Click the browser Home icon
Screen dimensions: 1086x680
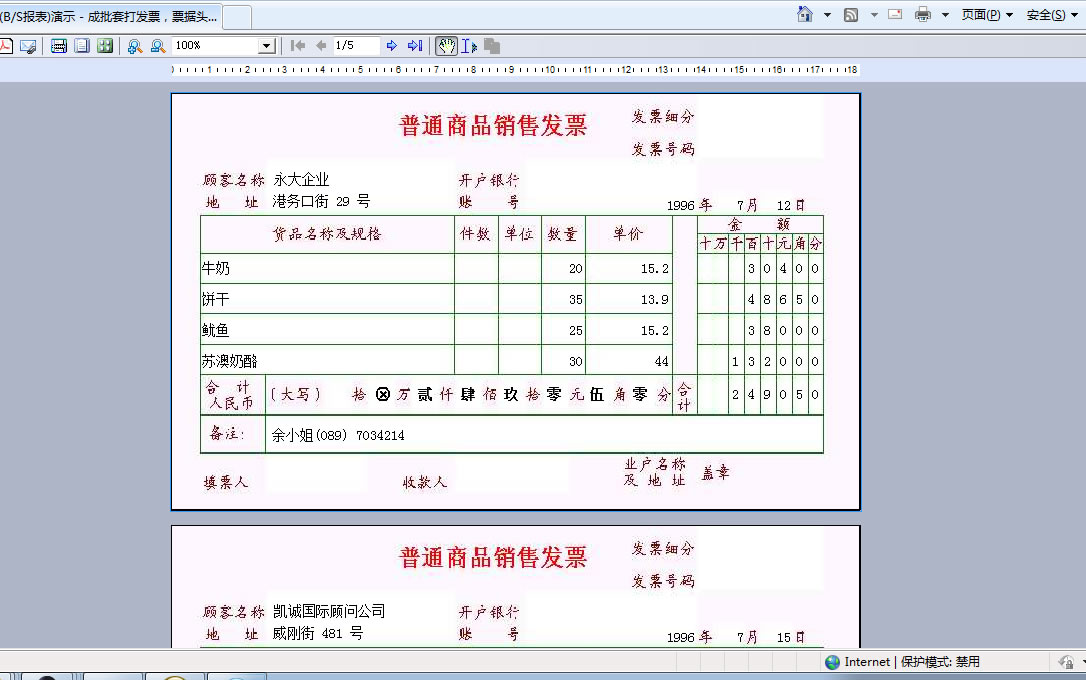(805, 15)
